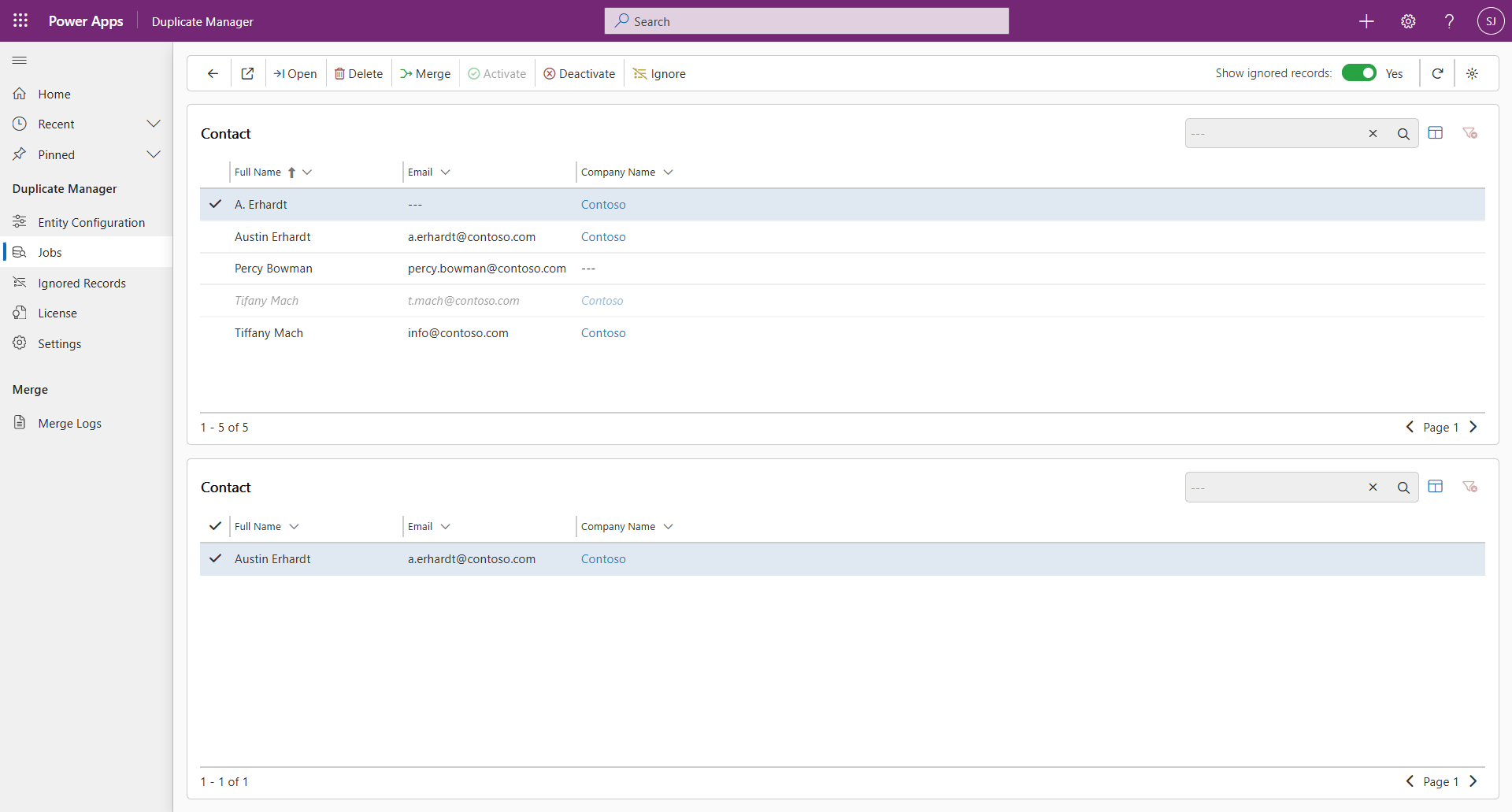Click email percy.bowman@contoso.com
This screenshot has height=812, width=1512.
coord(487,269)
